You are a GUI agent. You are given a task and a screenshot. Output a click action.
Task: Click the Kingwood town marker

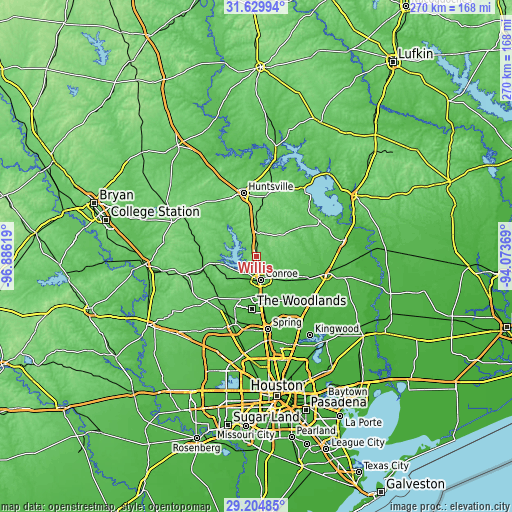310,335
